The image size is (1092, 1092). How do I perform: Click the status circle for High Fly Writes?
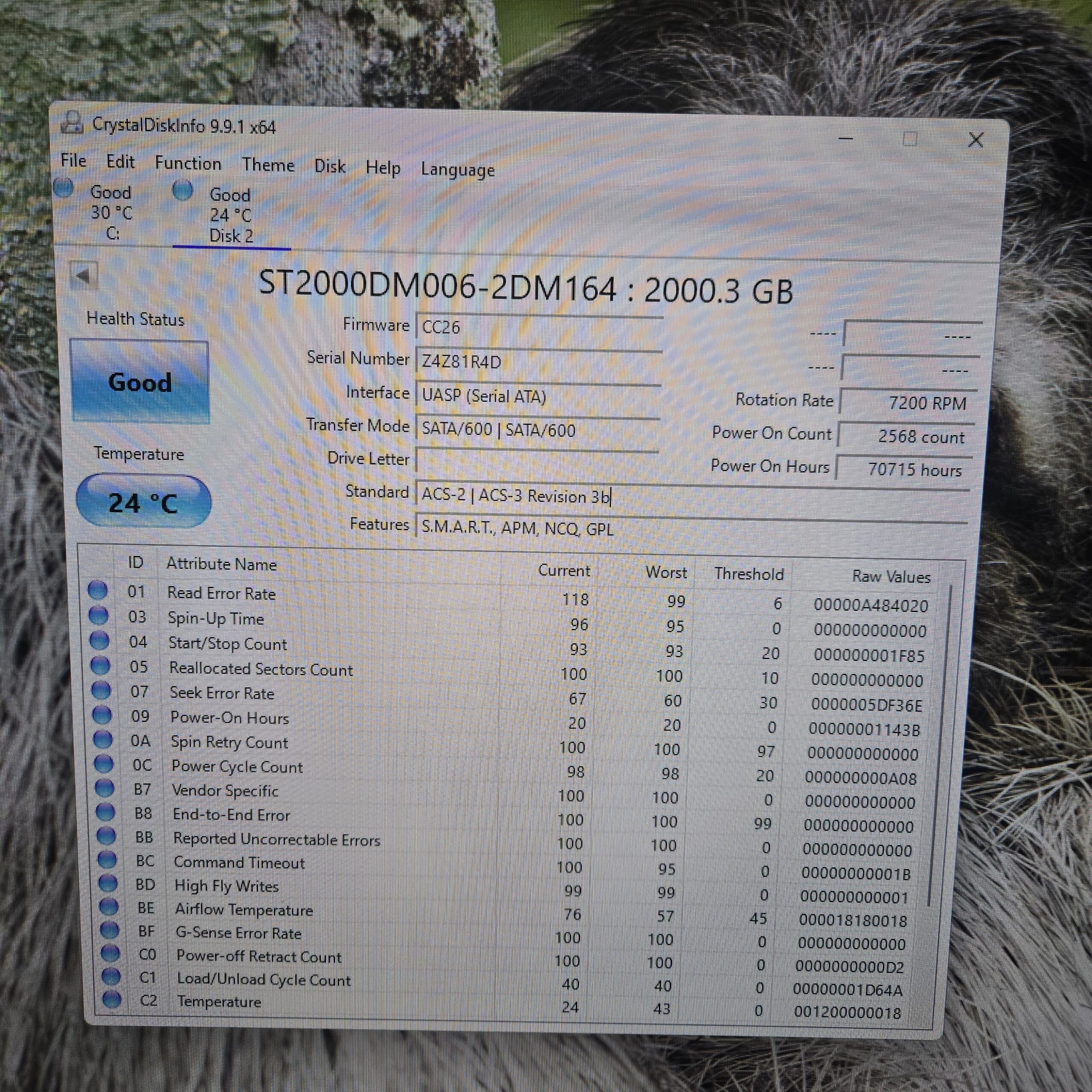point(108,883)
